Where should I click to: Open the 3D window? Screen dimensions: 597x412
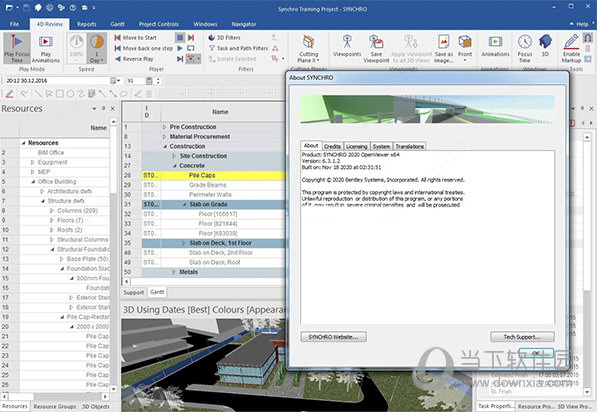pyautogui.click(x=545, y=46)
